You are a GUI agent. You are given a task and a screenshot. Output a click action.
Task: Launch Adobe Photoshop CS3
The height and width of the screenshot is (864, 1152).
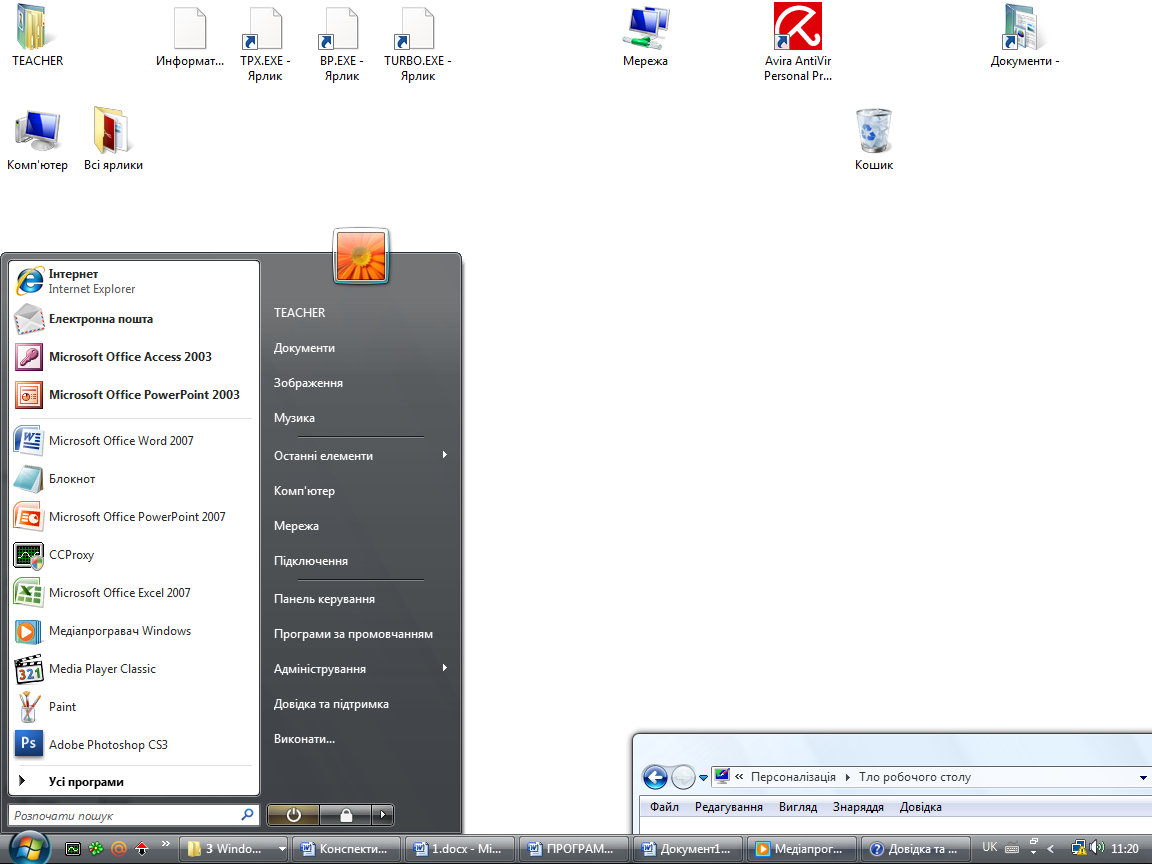[134, 745]
